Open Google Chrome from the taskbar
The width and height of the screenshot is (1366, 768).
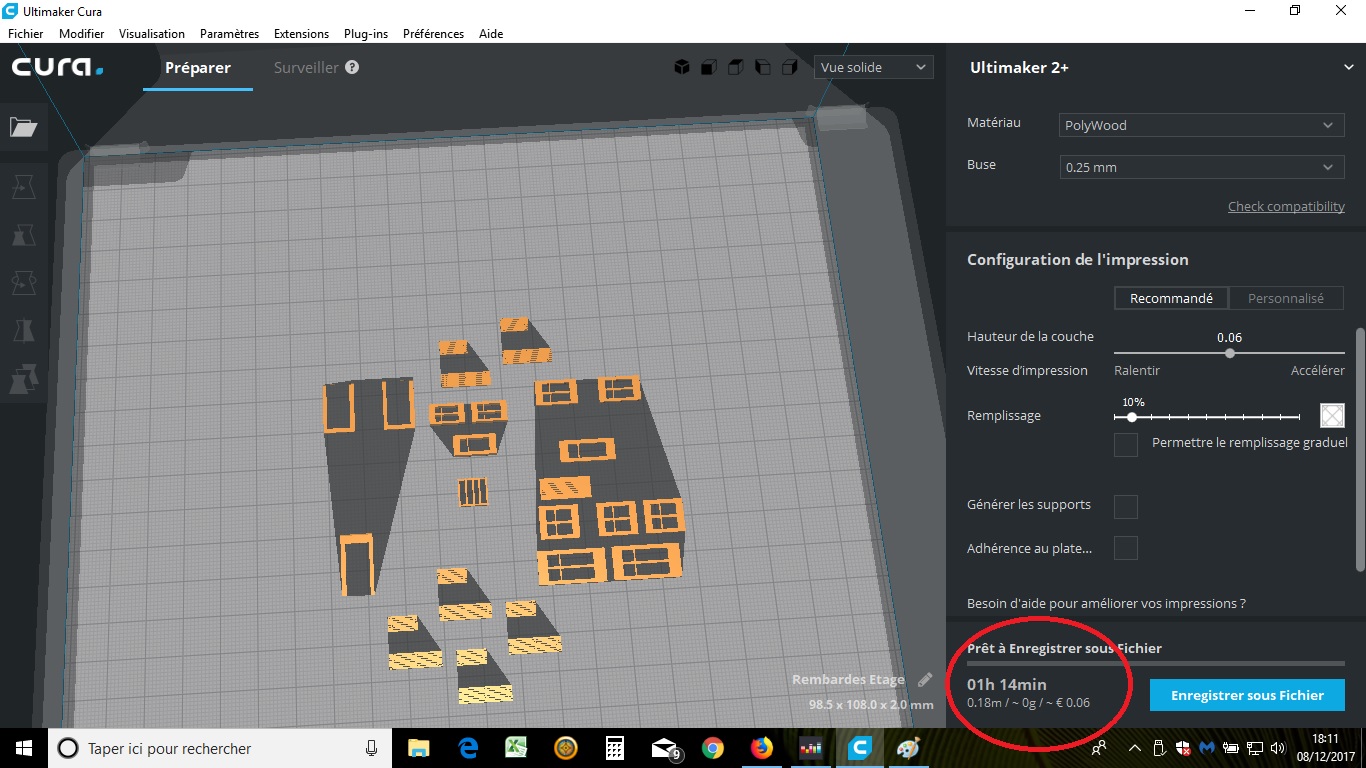tap(712, 748)
